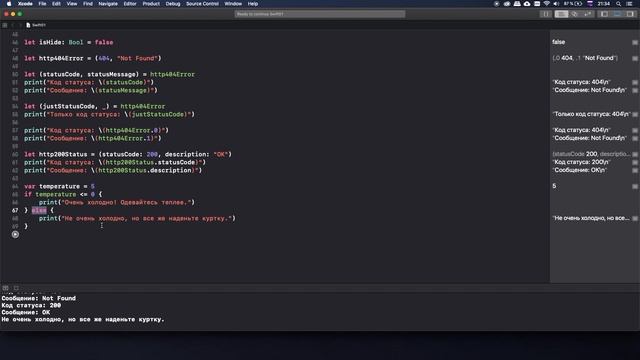Click the battery 87% indicator
The height and width of the screenshot is (360, 640).
pos(573,4)
